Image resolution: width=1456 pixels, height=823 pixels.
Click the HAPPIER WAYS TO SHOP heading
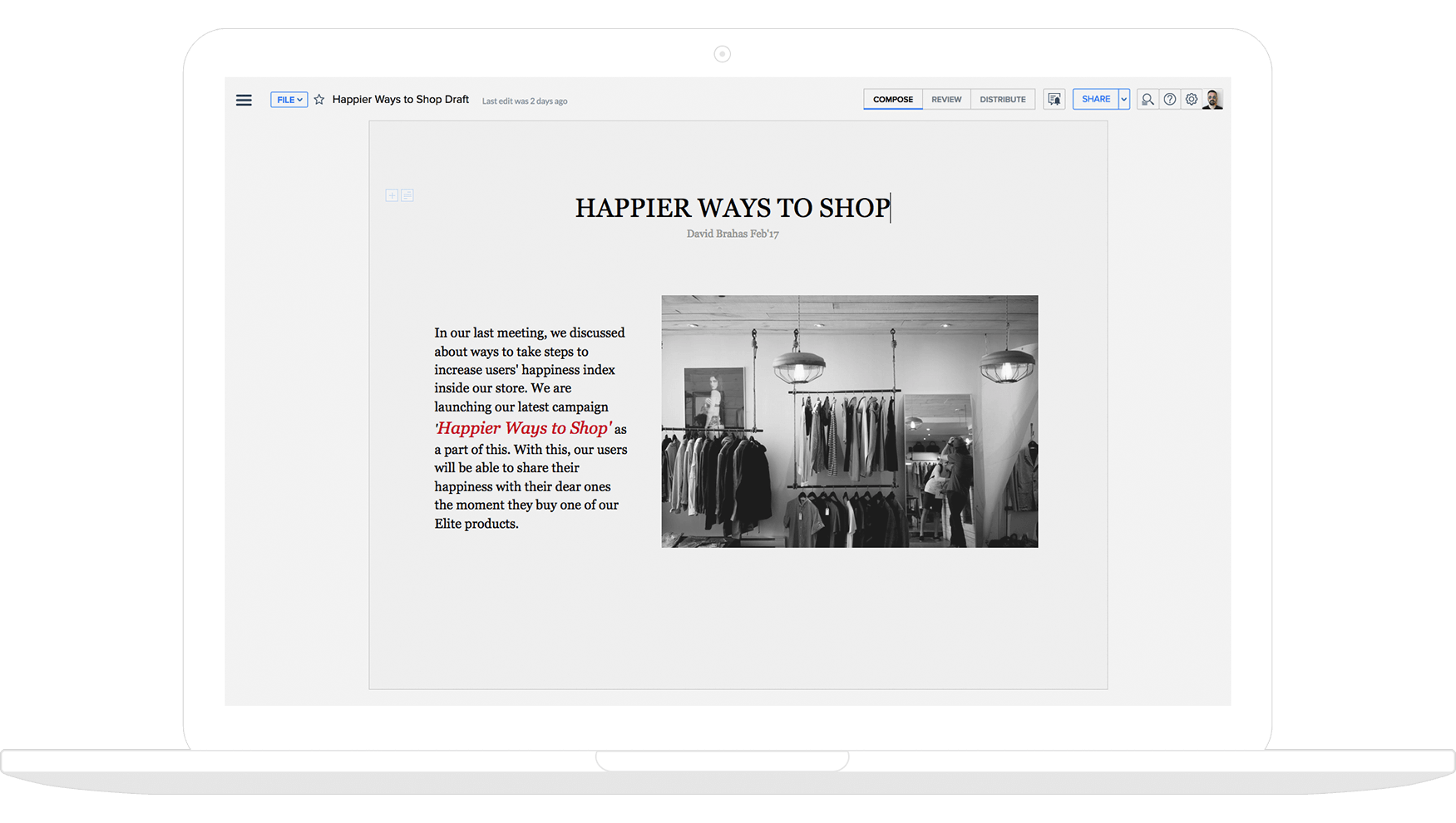[732, 208]
